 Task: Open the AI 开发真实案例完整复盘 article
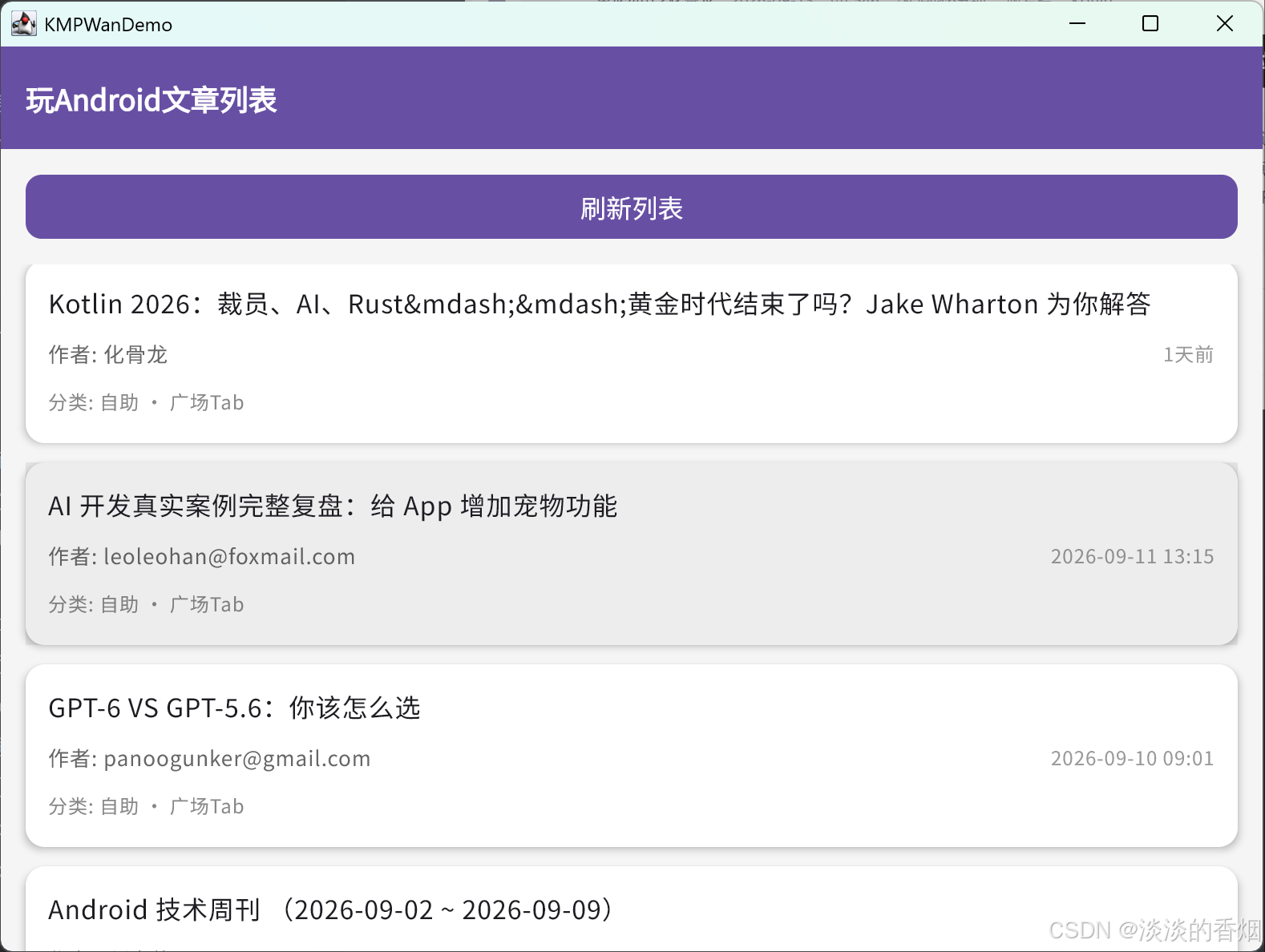point(632,554)
